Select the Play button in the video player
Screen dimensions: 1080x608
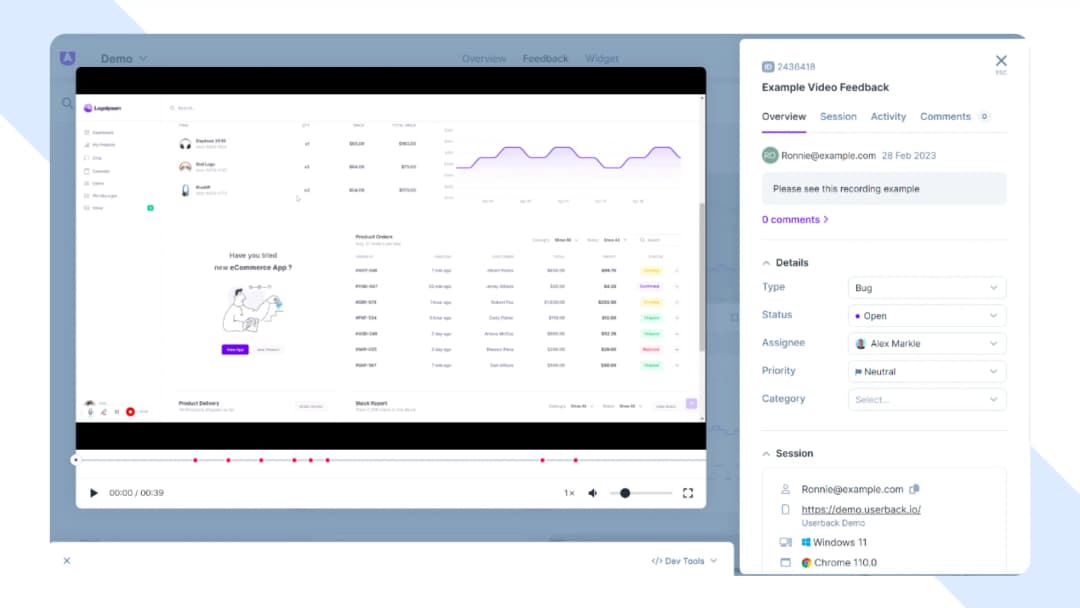coord(93,492)
